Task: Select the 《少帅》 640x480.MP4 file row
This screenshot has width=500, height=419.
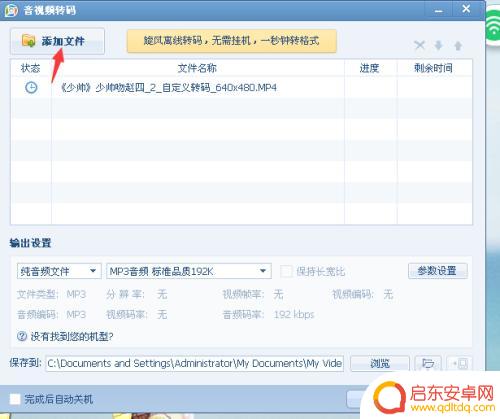Action: click(x=241, y=88)
